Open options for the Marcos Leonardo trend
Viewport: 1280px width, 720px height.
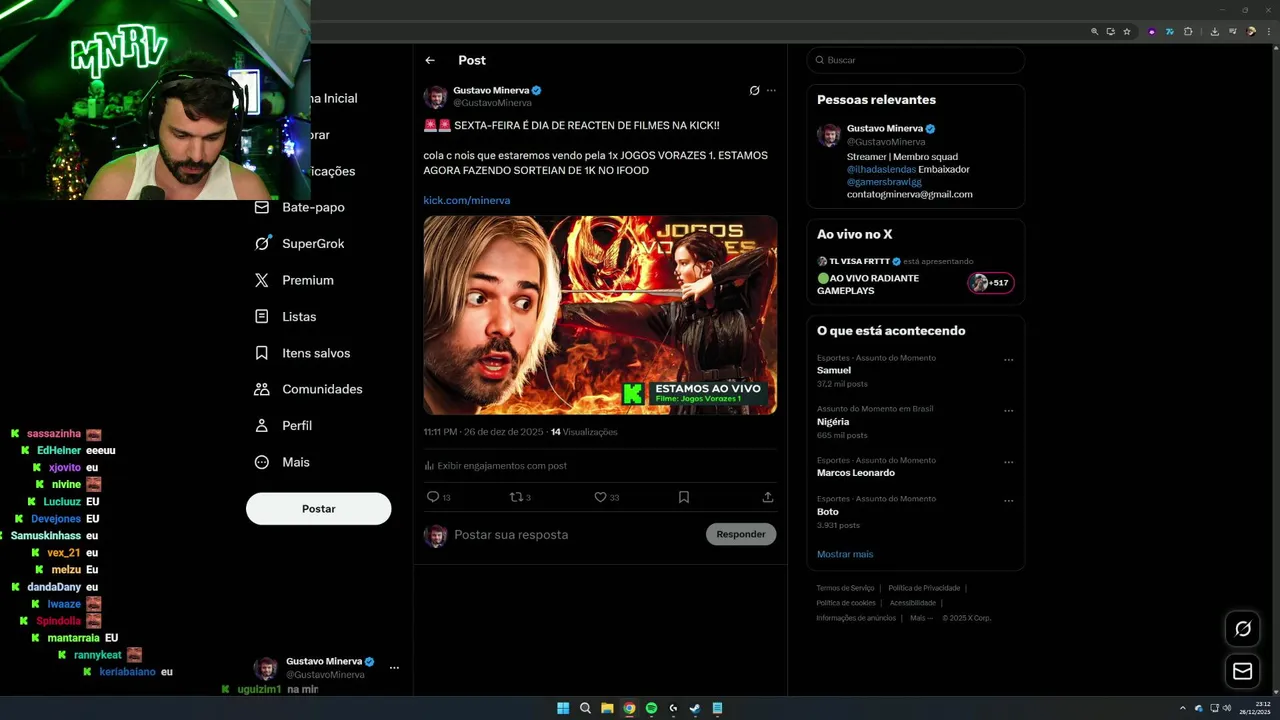click(1008, 462)
